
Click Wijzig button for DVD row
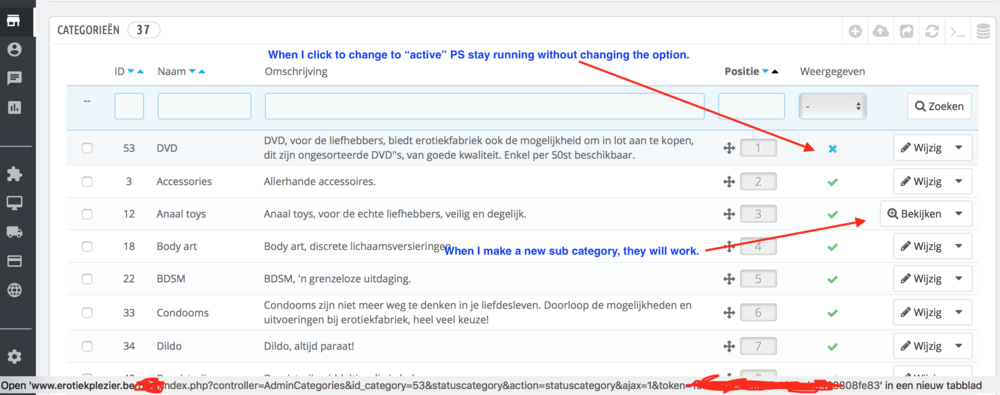coord(921,148)
